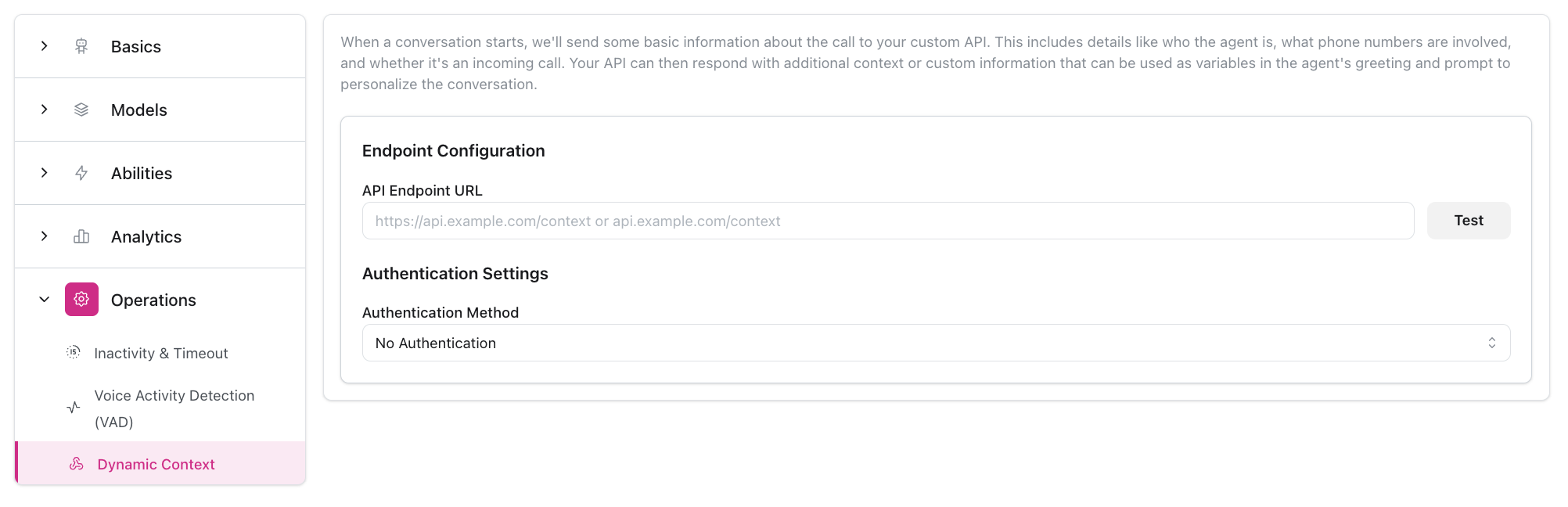Click the pink Operations gear icon
The image size is (1568, 507).
(x=81, y=300)
